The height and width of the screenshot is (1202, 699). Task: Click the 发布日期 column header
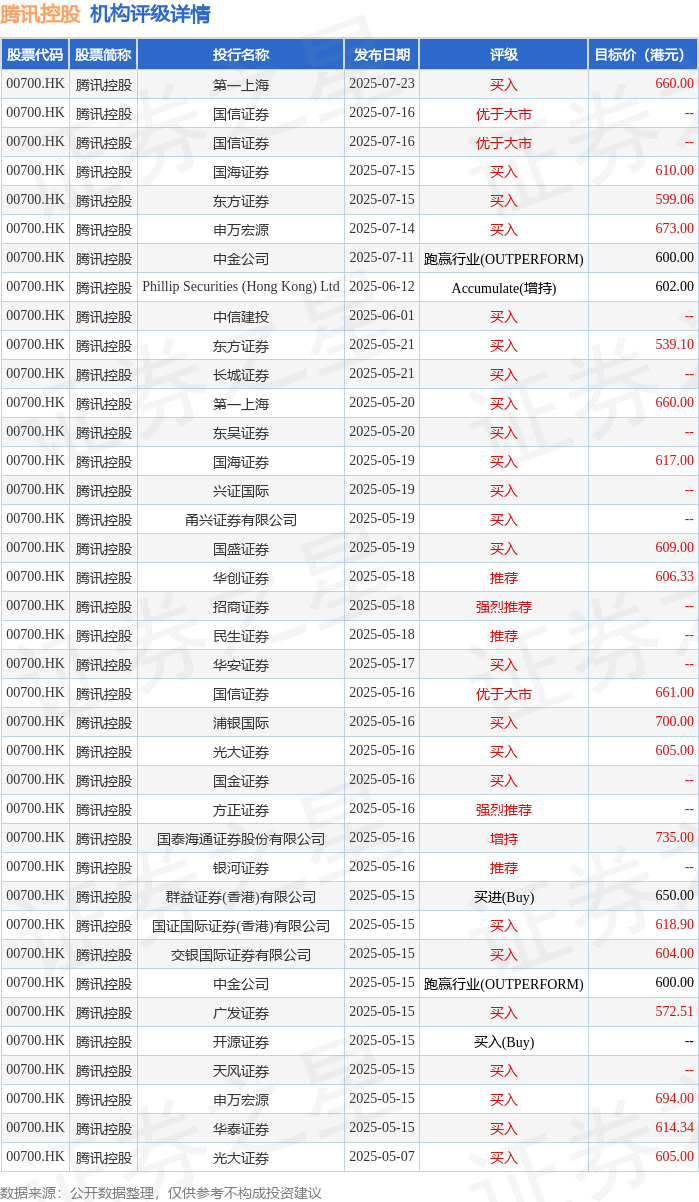click(x=382, y=55)
